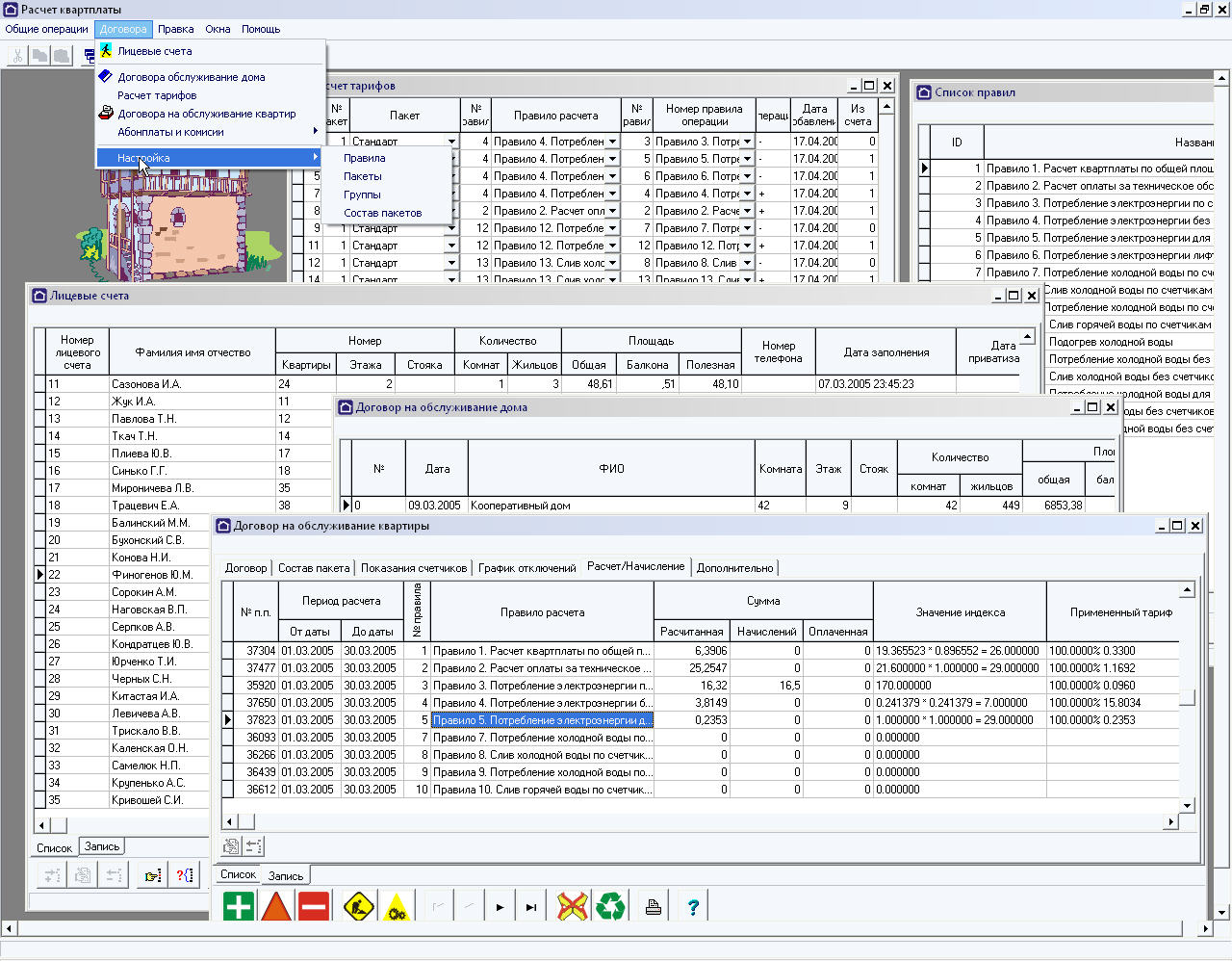Jump to last record button
This screenshot has height=961, width=1232.
pyautogui.click(x=531, y=906)
